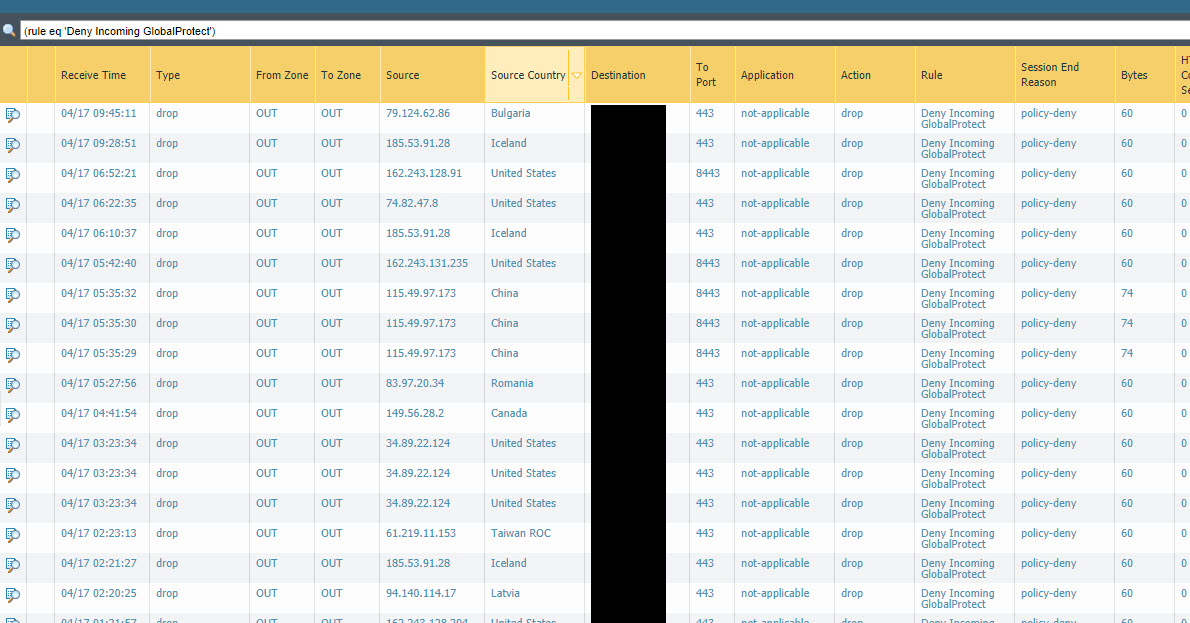Click into the log filter query field

point(605,31)
